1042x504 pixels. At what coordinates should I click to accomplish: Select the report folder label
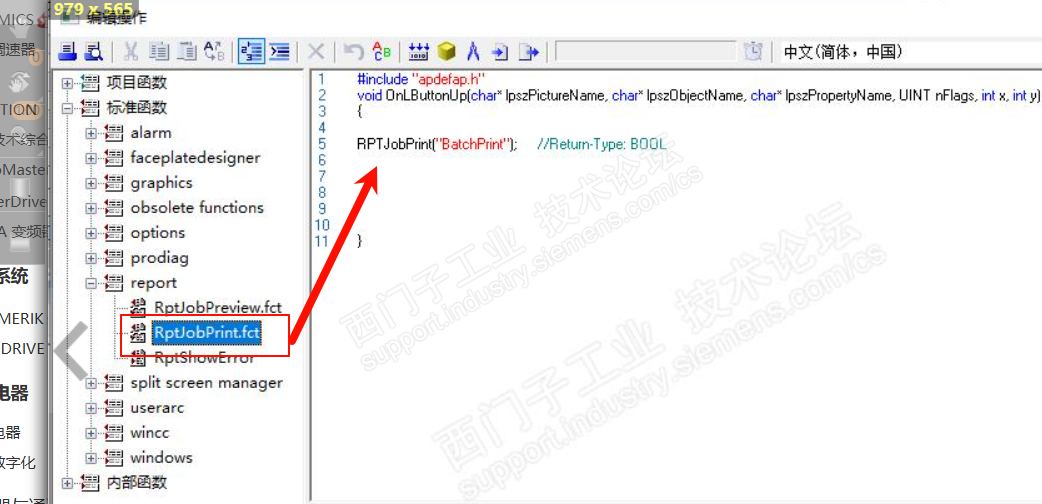(x=154, y=283)
